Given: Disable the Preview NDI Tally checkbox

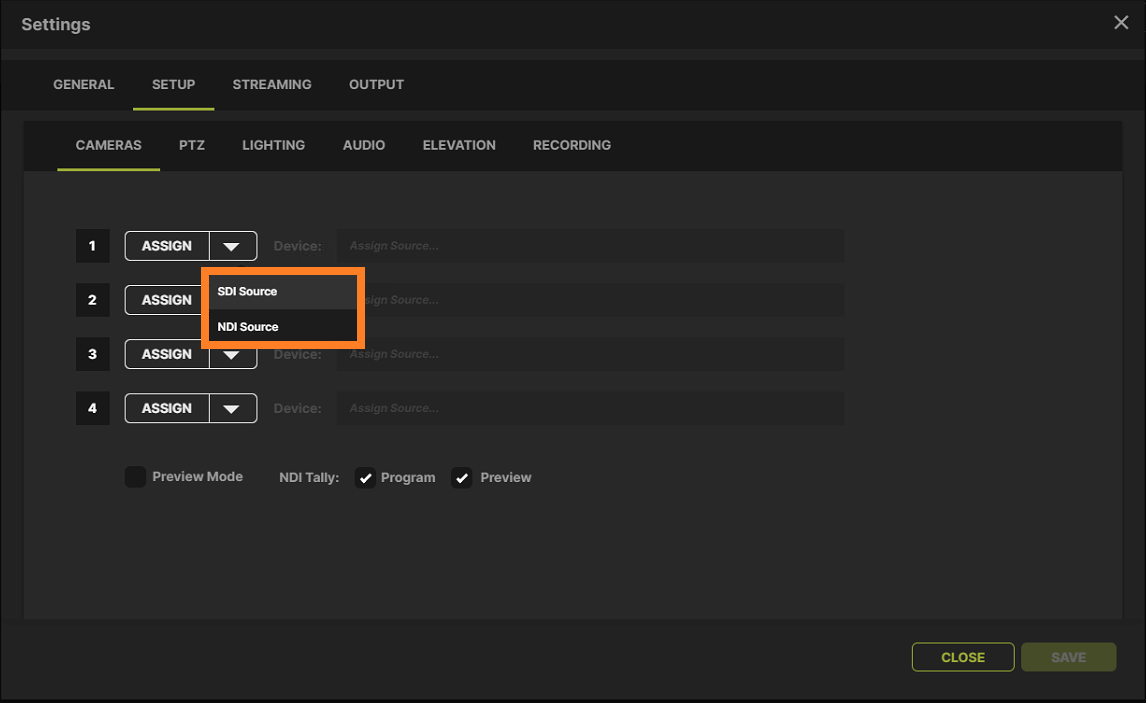Looking at the screenshot, I should click(x=462, y=478).
